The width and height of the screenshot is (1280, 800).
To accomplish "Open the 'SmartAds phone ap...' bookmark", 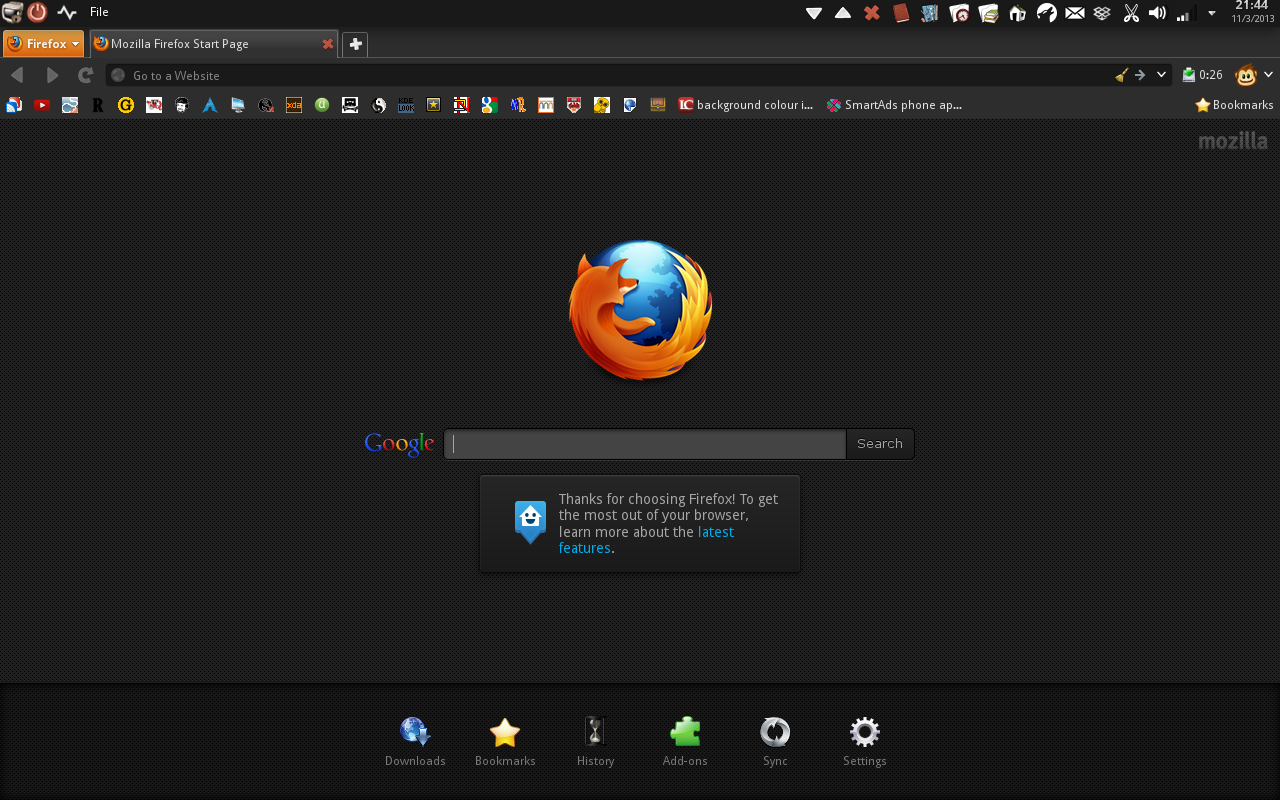I will (894, 104).
